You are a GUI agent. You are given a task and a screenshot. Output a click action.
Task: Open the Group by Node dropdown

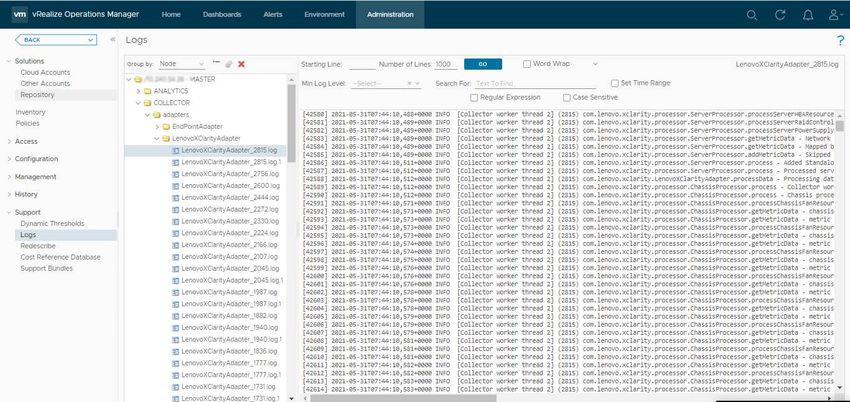click(x=182, y=64)
